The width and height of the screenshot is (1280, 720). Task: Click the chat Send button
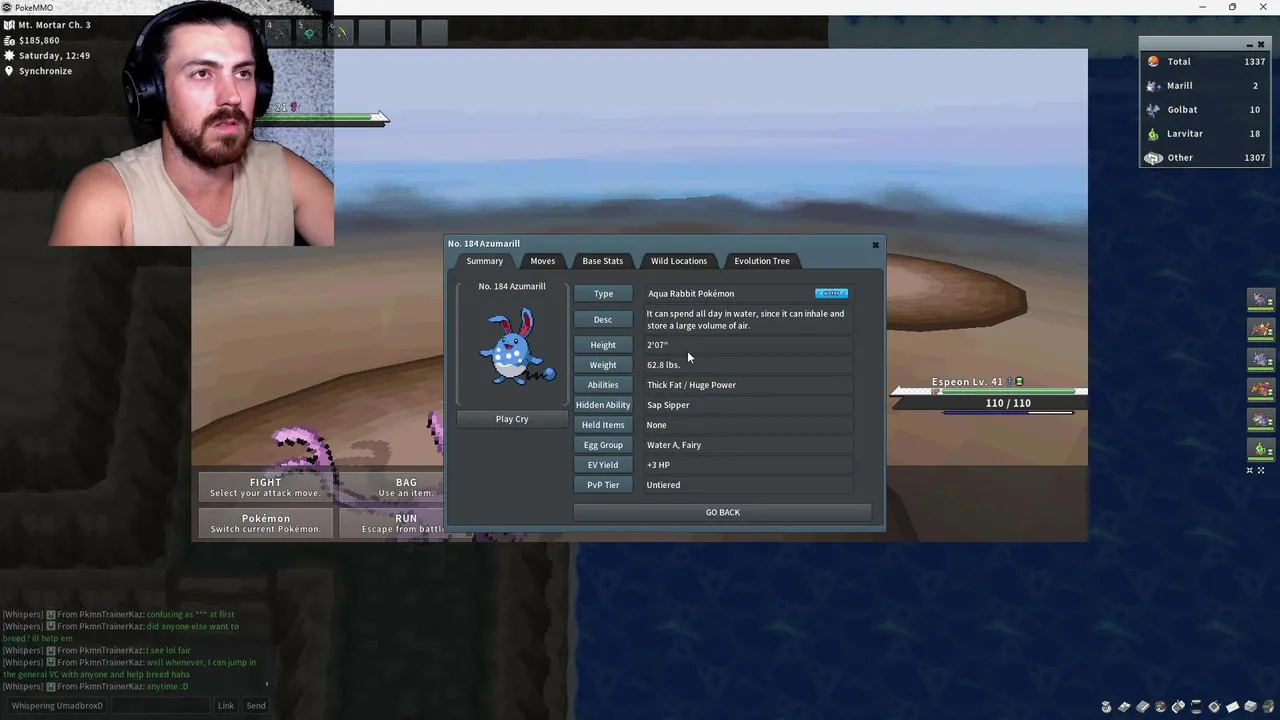click(256, 706)
